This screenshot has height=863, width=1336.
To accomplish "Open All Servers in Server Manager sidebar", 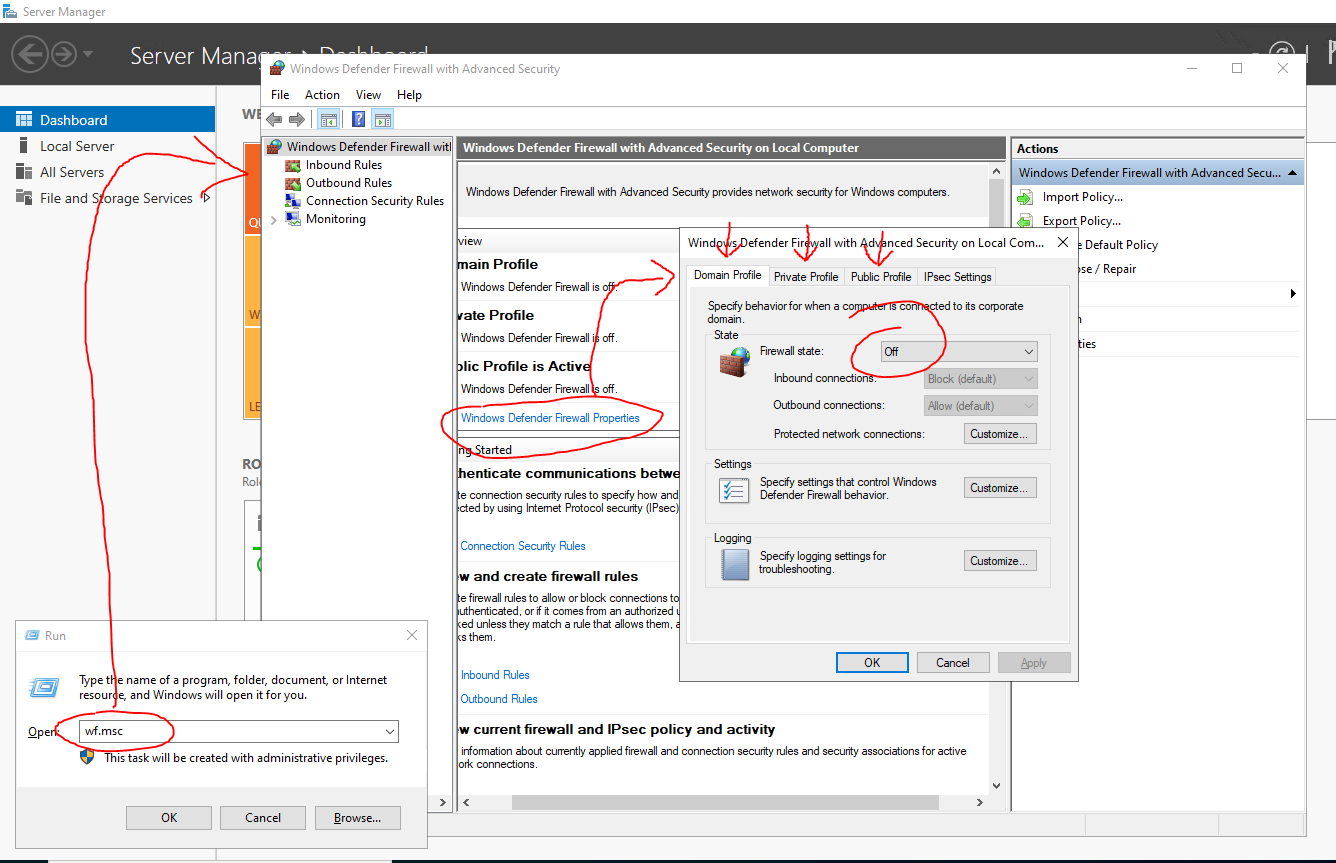I will (x=72, y=172).
